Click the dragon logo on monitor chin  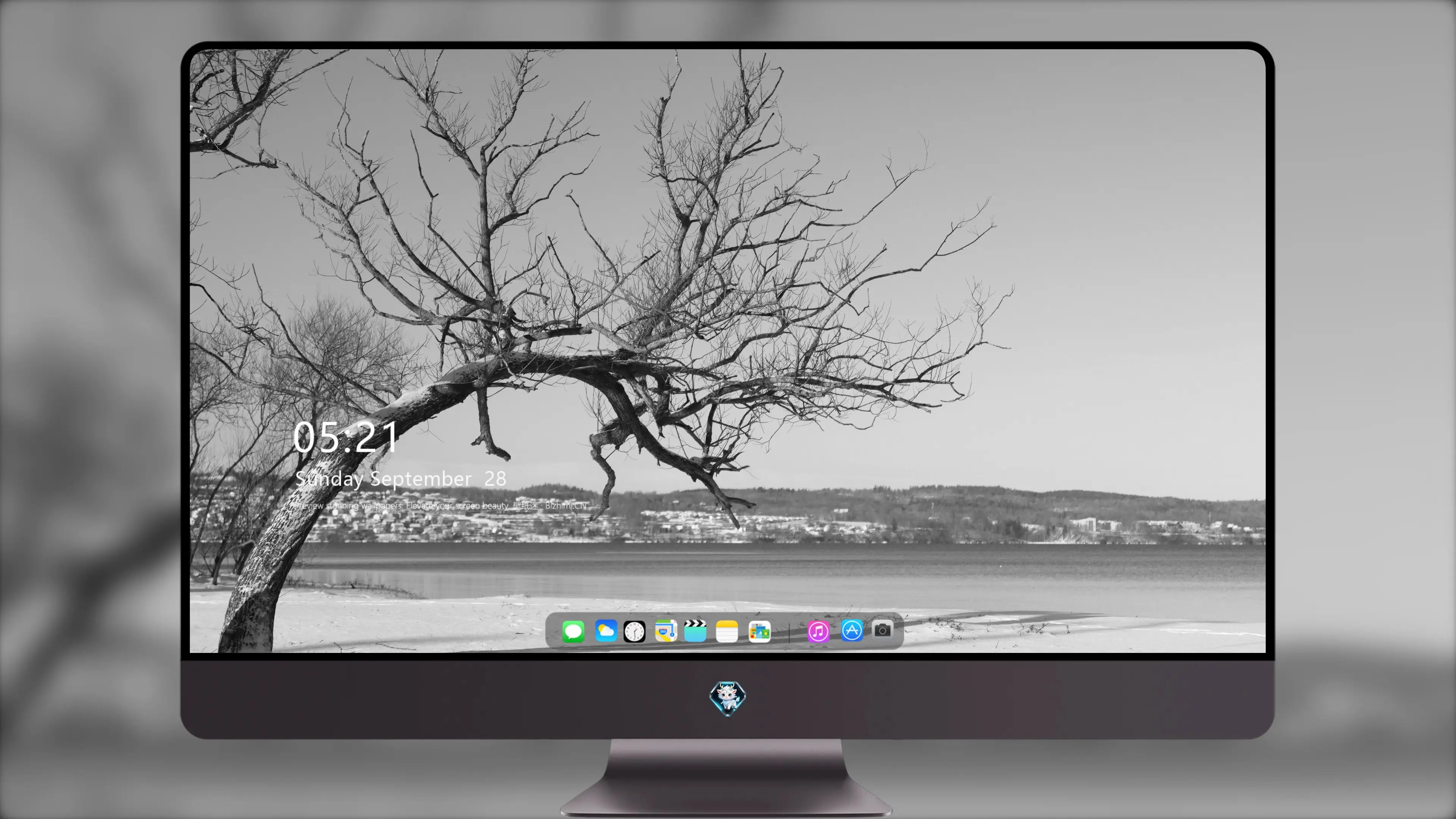[728, 698]
